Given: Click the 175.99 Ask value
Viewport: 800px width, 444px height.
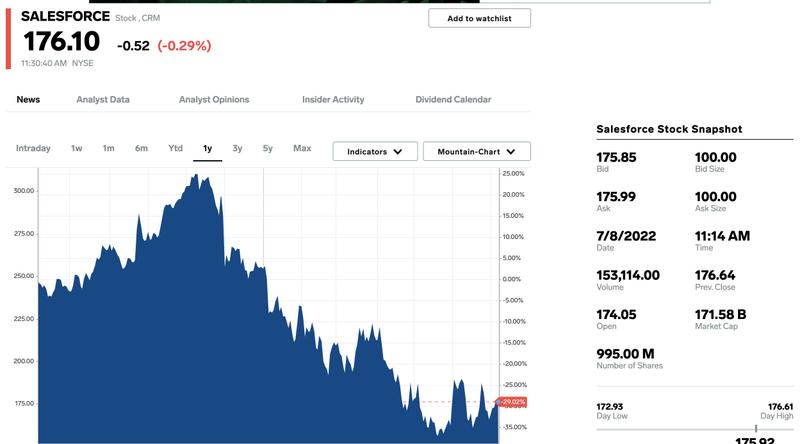Looking at the screenshot, I should coord(616,196).
